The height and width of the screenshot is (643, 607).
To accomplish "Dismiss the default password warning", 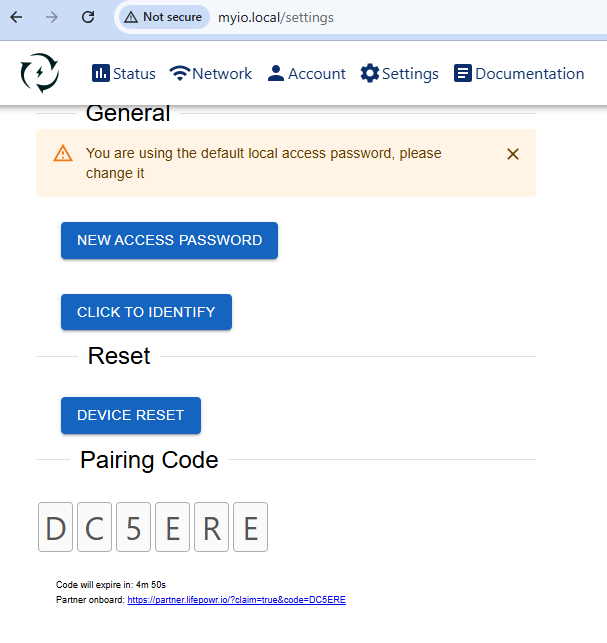I will tap(513, 154).
